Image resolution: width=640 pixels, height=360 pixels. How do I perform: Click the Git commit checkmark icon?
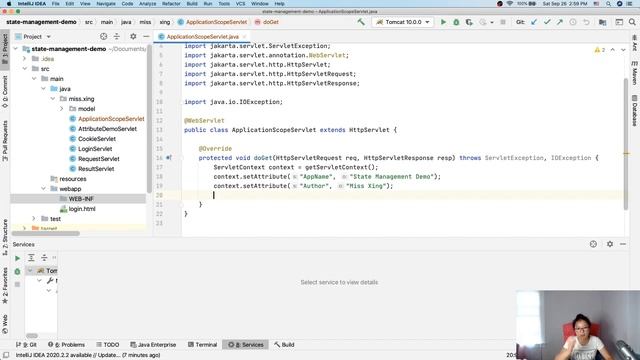(x=547, y=22)
